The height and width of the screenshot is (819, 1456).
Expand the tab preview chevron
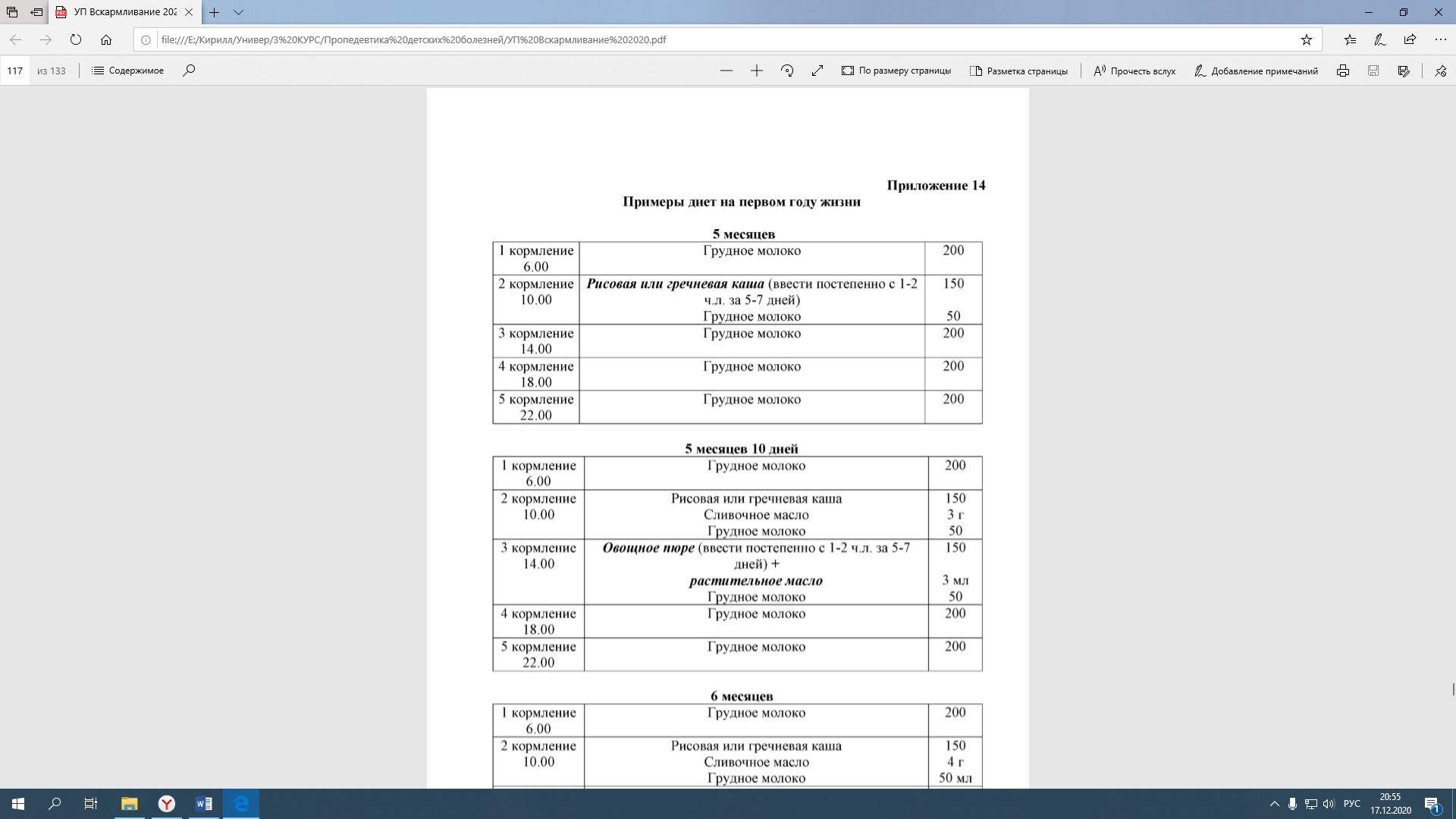[x=238, y=12]
